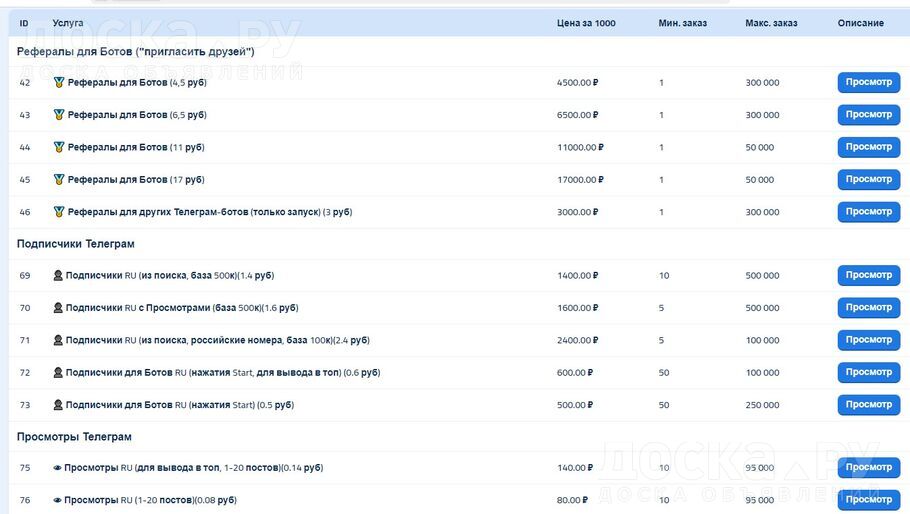
Task: Click the price 1600.00 ₽
Action: (577, 308)
